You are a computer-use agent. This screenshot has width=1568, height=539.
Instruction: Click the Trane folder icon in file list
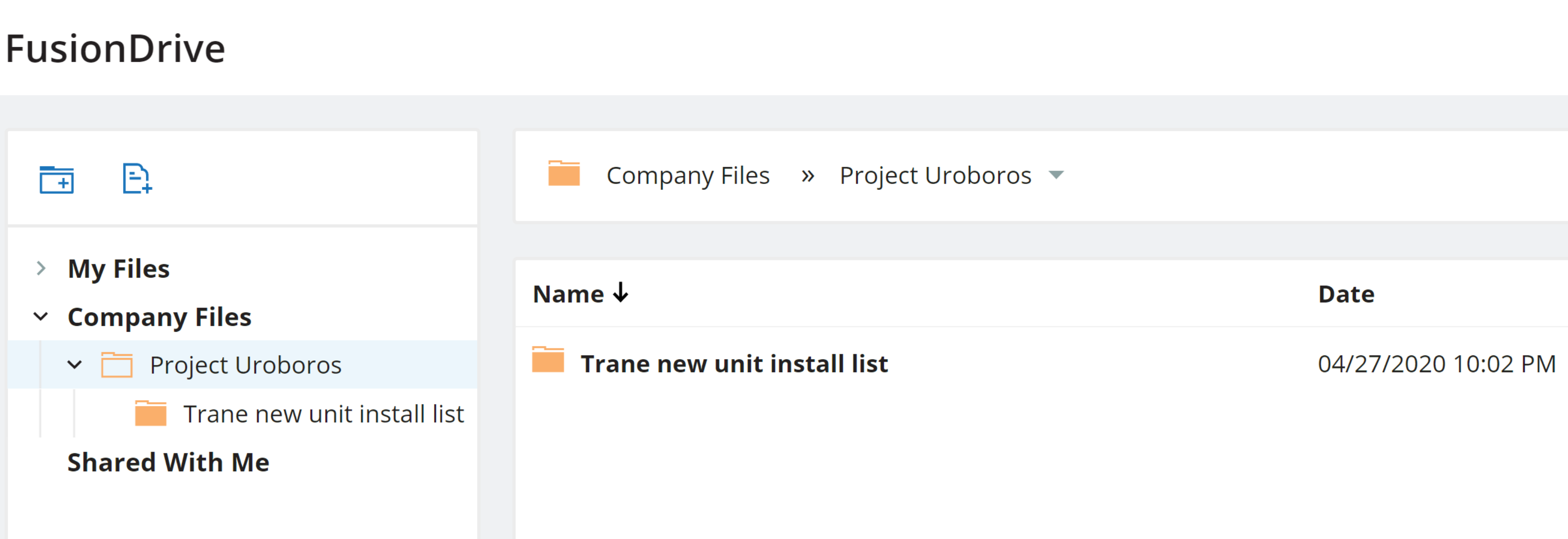click(548, 360)
